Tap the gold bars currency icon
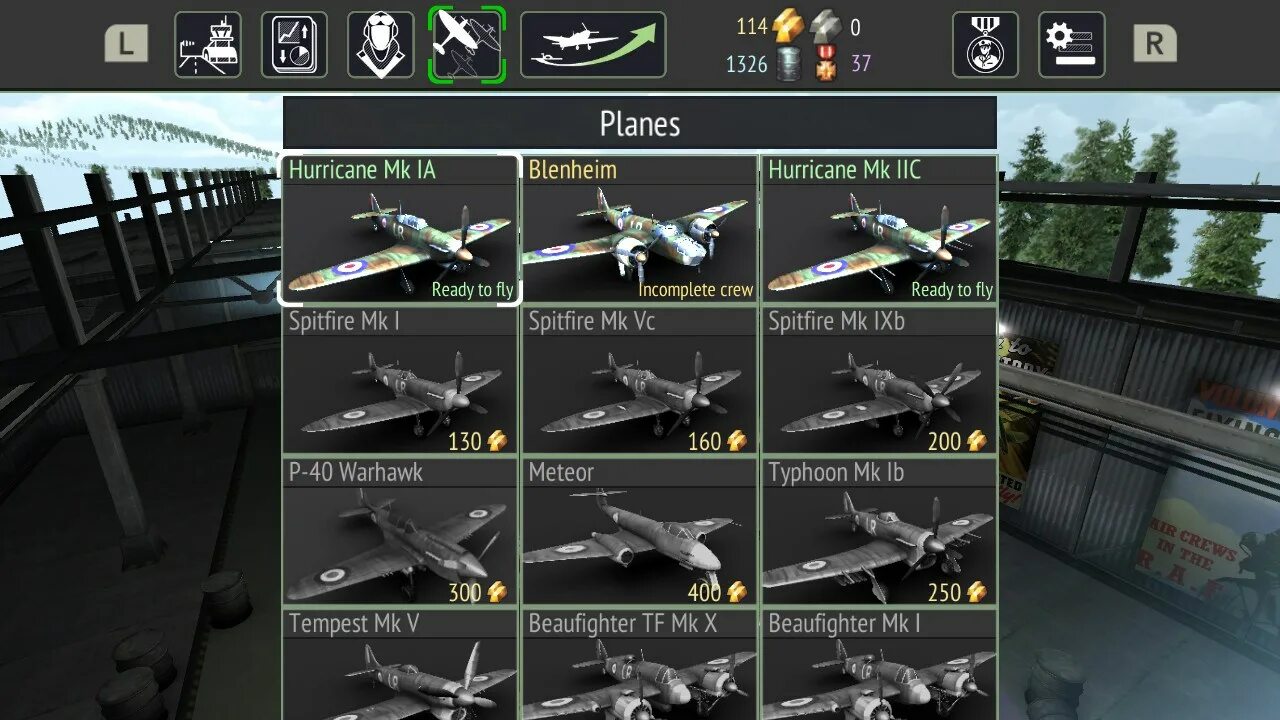The image size is (1280, 720). 788,26
